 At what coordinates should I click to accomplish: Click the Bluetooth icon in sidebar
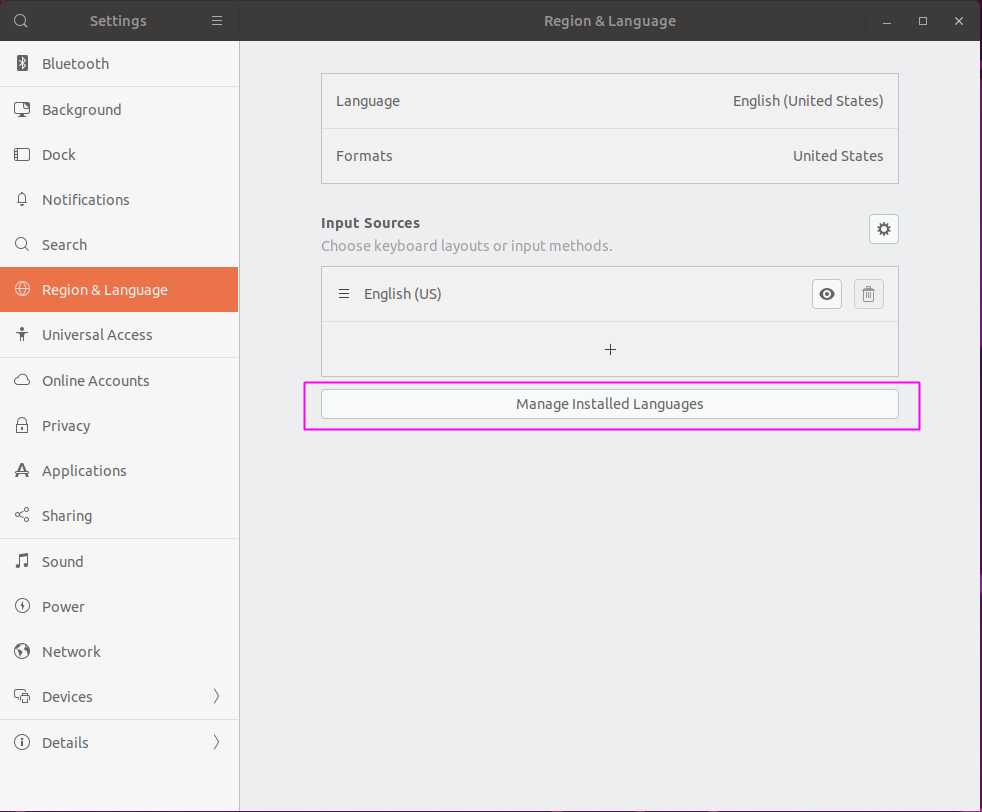coord(22,63)
